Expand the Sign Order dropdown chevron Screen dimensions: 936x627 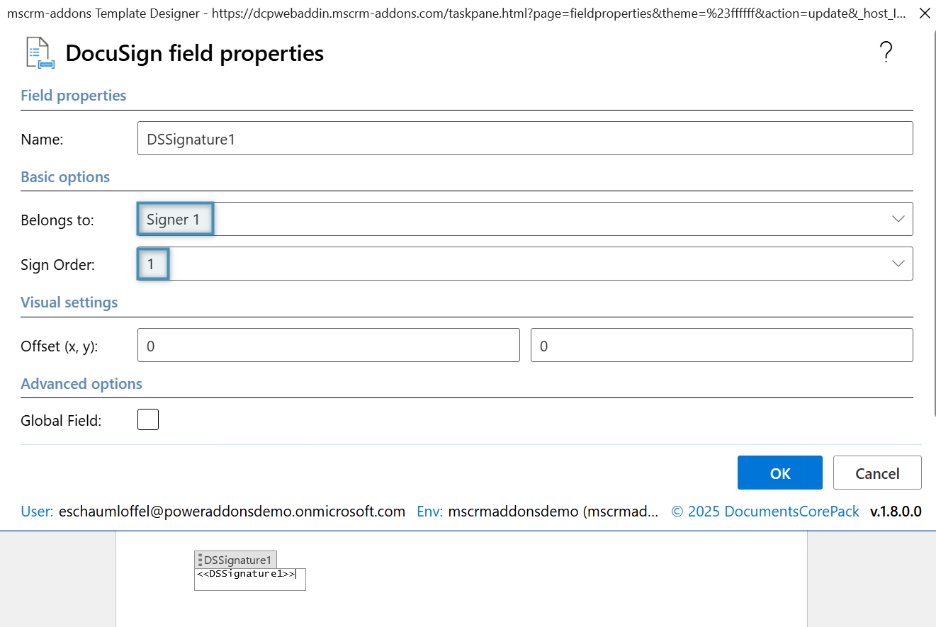click(x=897, y=263)
